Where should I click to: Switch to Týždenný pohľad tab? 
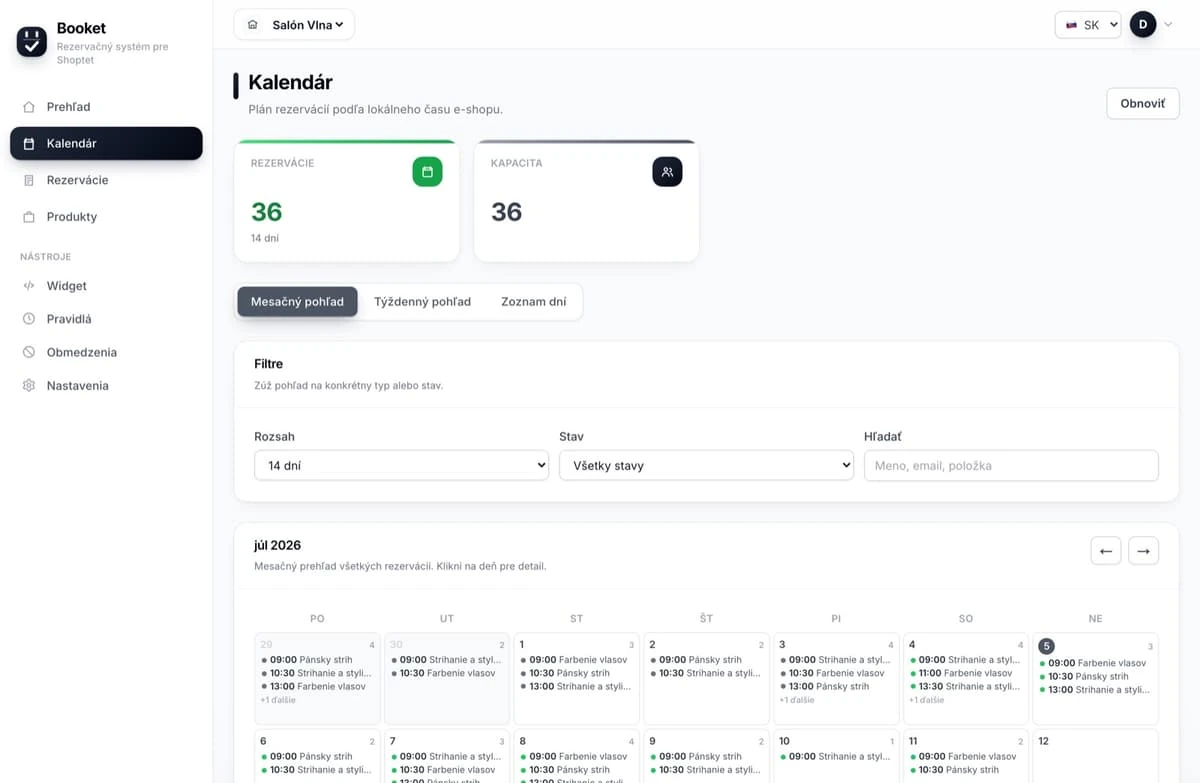(x=422, y=302)
